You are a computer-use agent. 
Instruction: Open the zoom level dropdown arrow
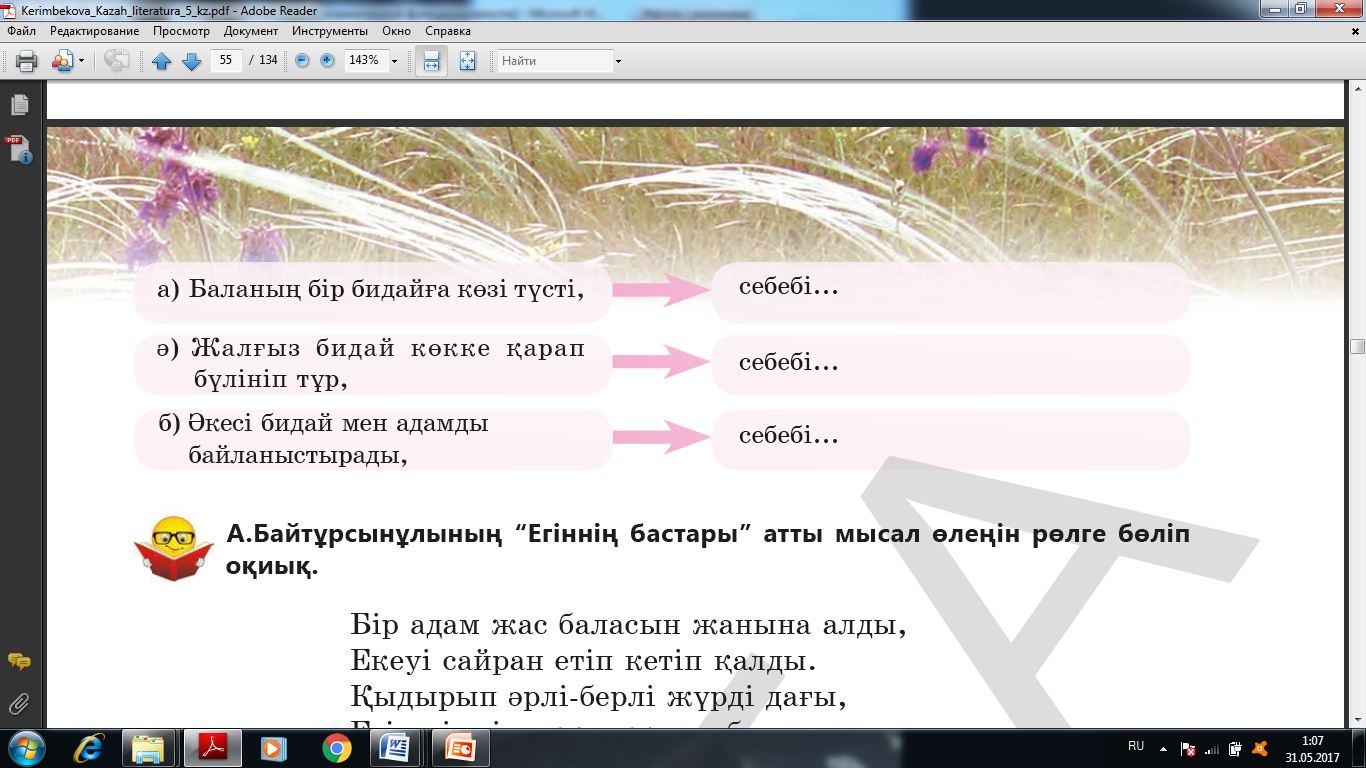point(394,61)
